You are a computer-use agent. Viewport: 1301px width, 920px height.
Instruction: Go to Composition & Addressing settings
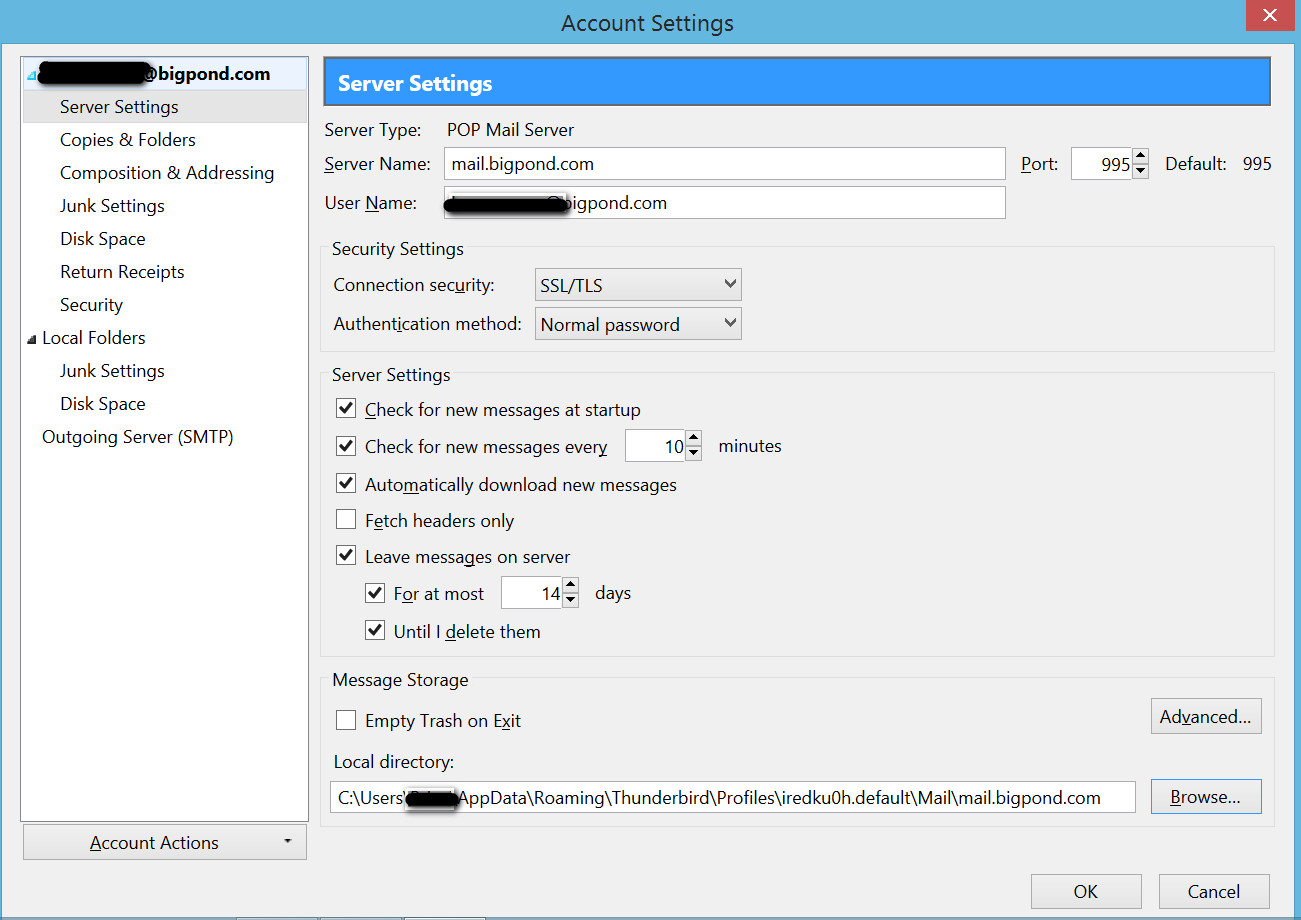[166, 173]
